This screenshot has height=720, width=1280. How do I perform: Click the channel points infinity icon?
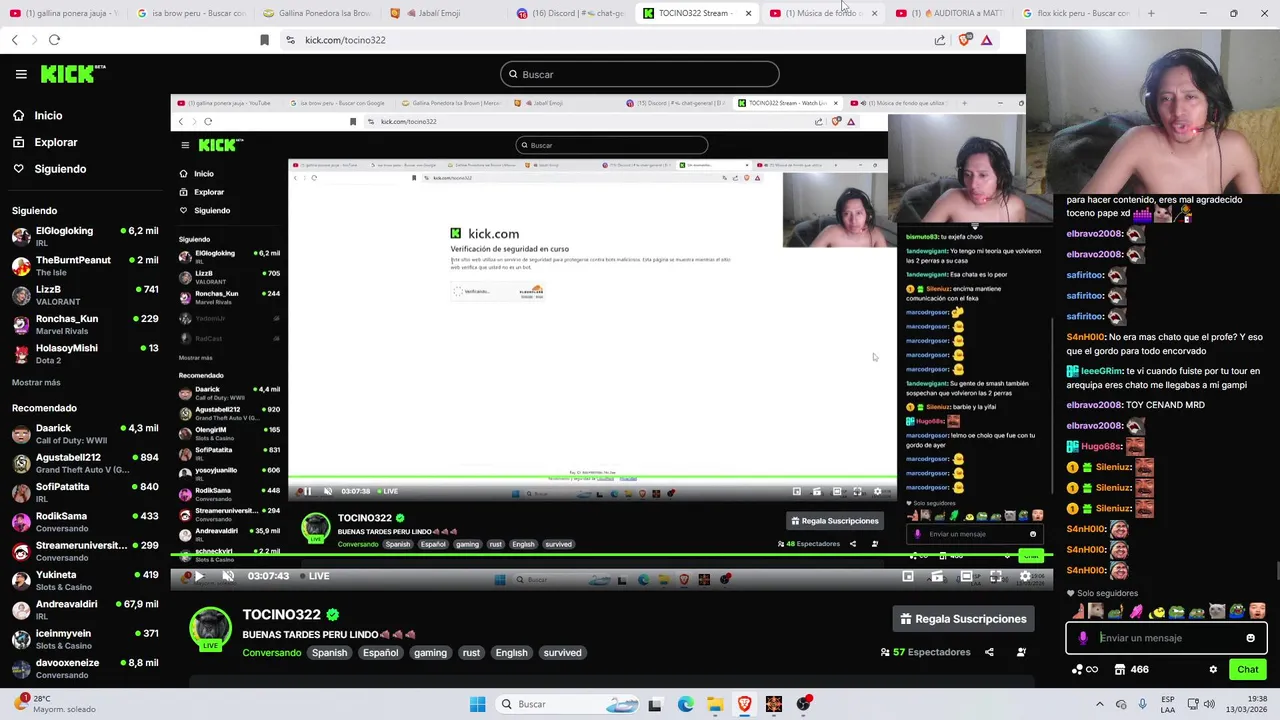coord(1084,670)
